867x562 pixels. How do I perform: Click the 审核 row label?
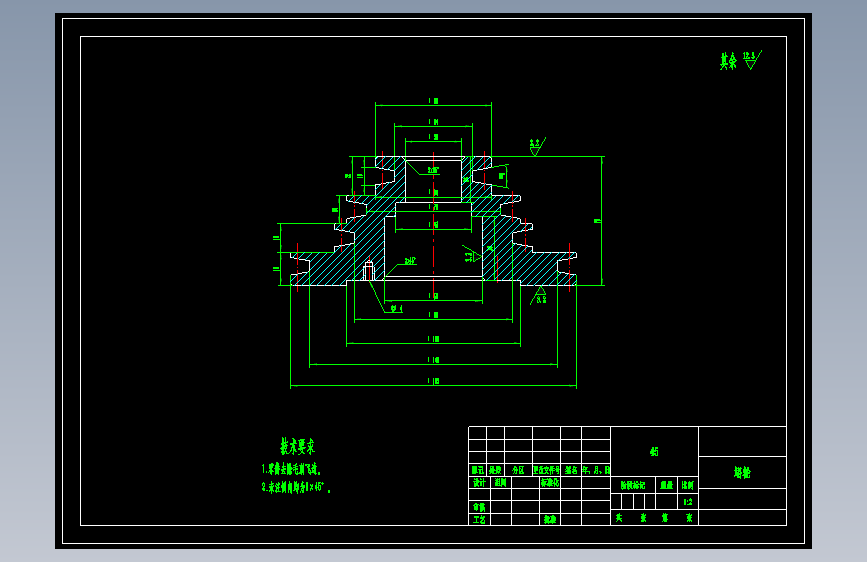479,507
